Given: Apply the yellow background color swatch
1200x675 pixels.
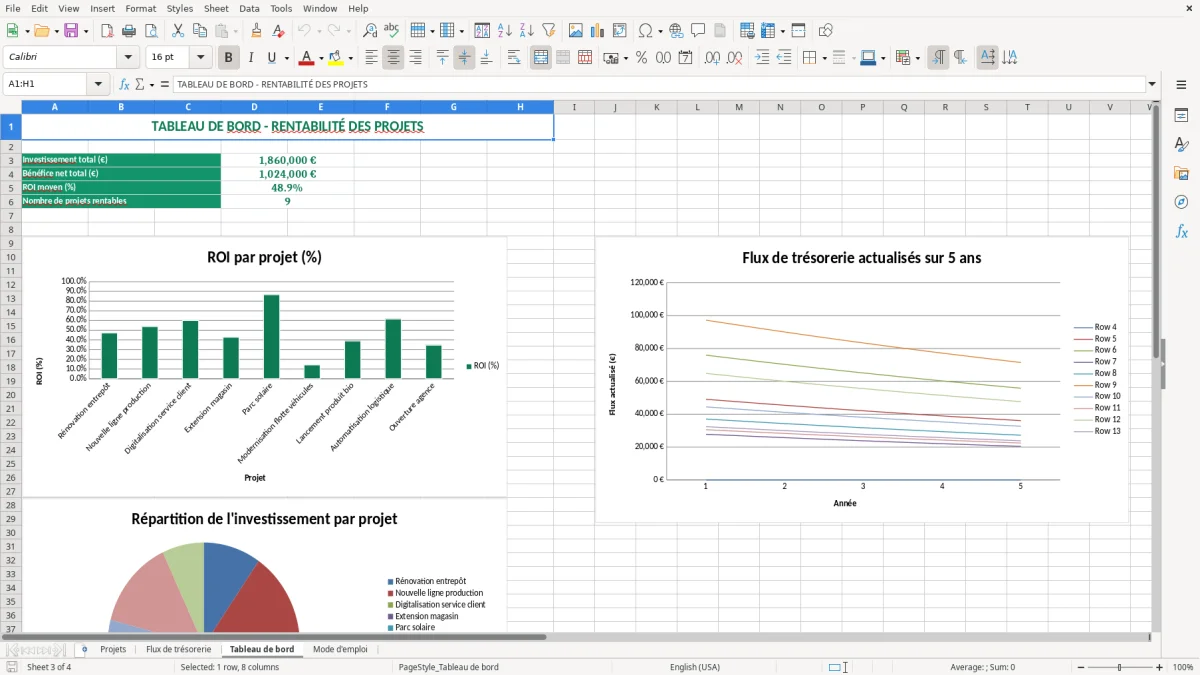Looking at the screenshot, I should (336, 58).
